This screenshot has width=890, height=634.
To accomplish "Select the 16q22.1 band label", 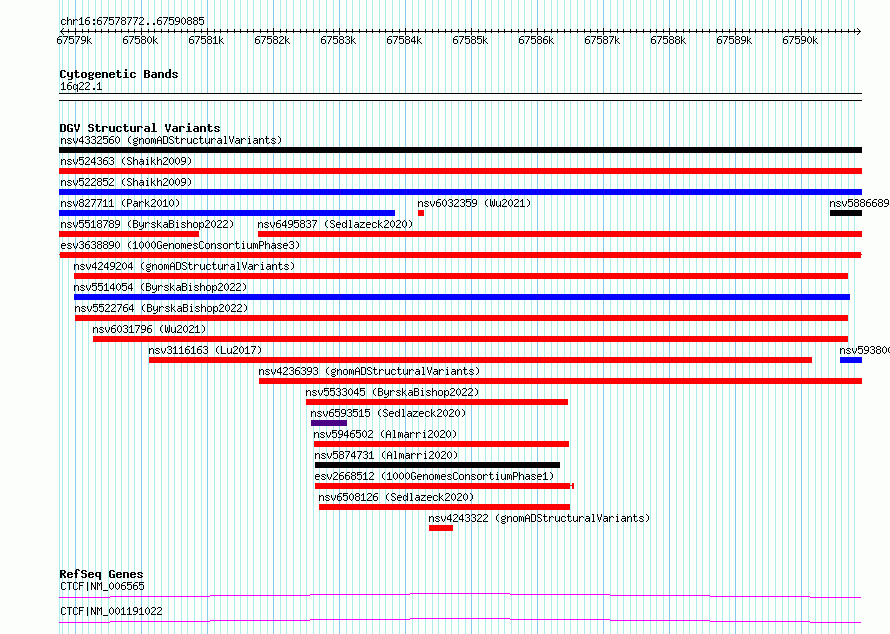I will click(x=81, y=86).
